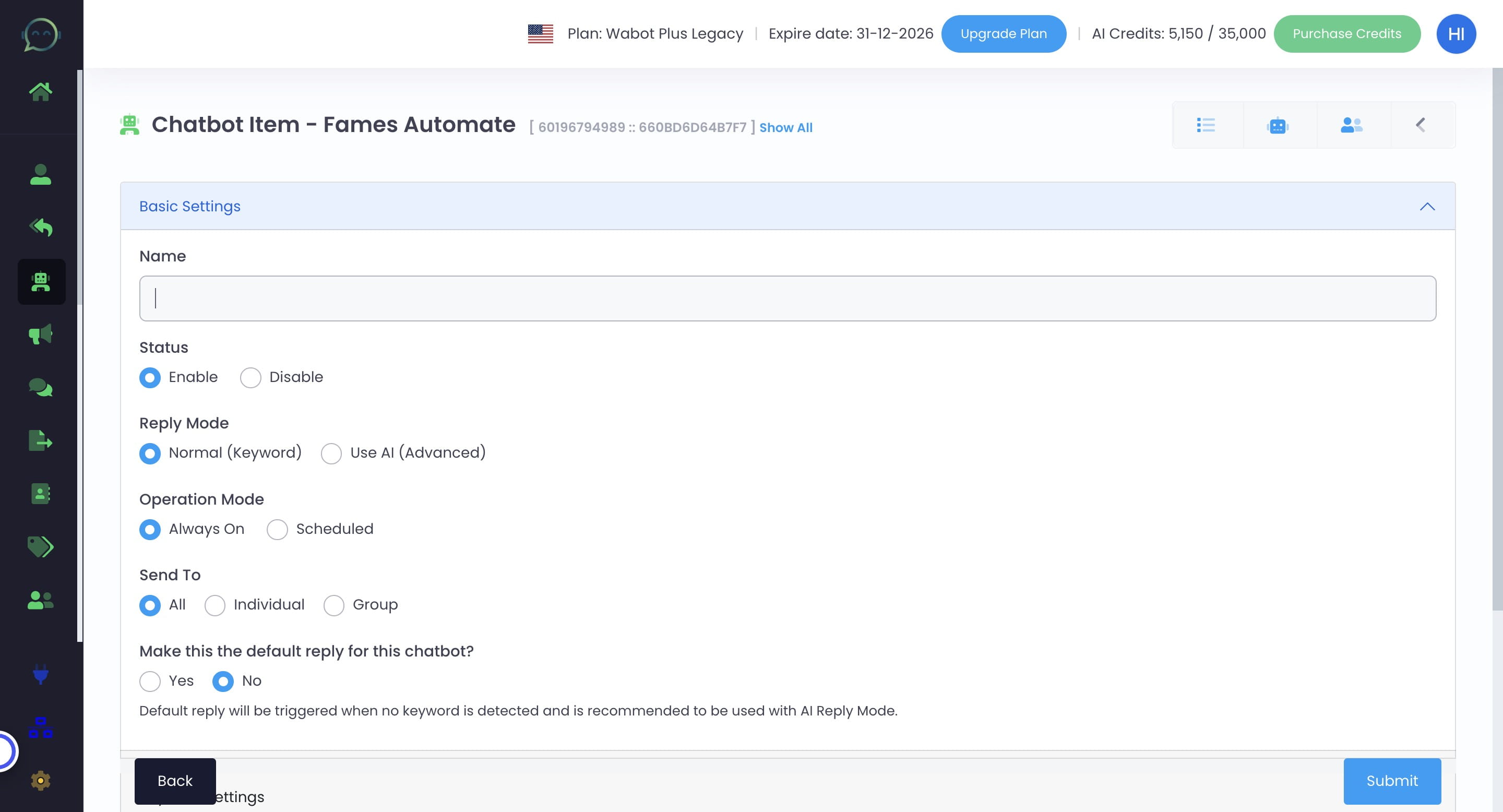Click the blue robot icon in header toolbar
This screenshot has height=812, width=1503.
1277,125
